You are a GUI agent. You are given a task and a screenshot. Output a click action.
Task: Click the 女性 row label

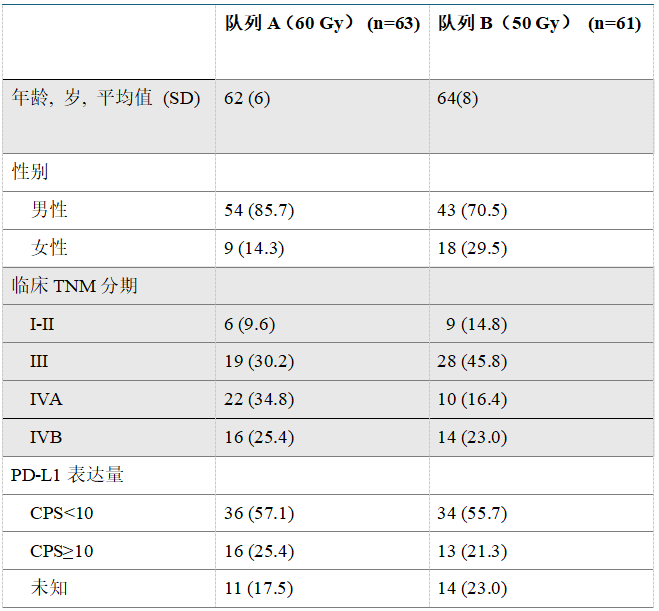click(x=49, y=248)
